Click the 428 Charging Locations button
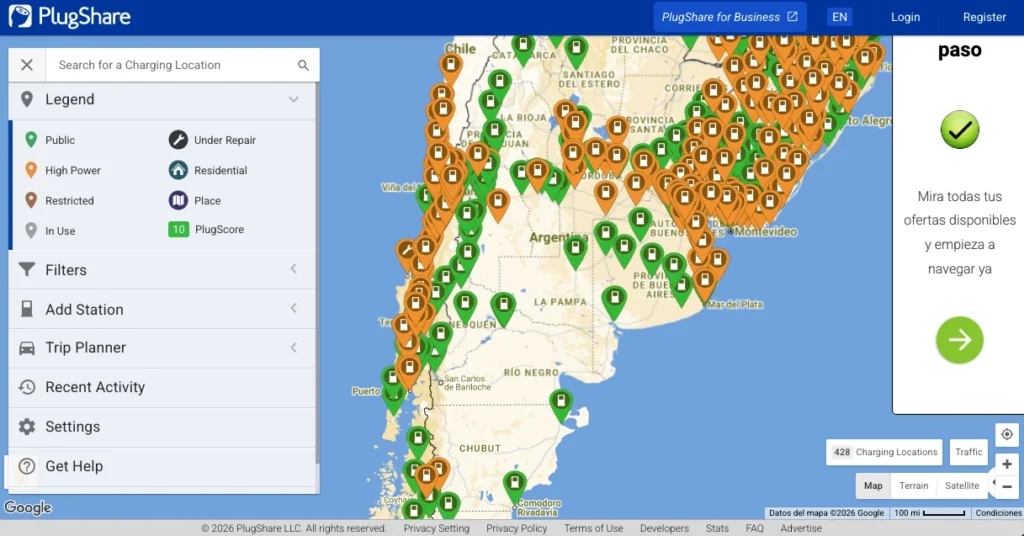This screenshot has width=1024, height=536. [x=884, y=452]
